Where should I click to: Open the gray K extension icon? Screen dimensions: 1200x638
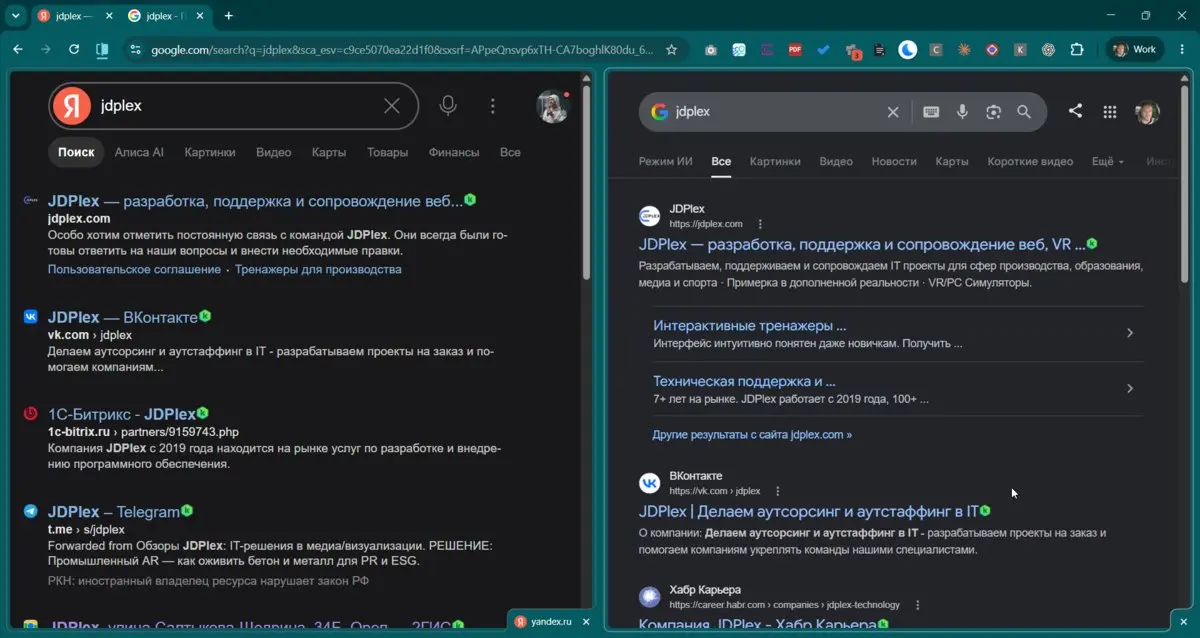pyautogui.click(x=1020, y=49)
